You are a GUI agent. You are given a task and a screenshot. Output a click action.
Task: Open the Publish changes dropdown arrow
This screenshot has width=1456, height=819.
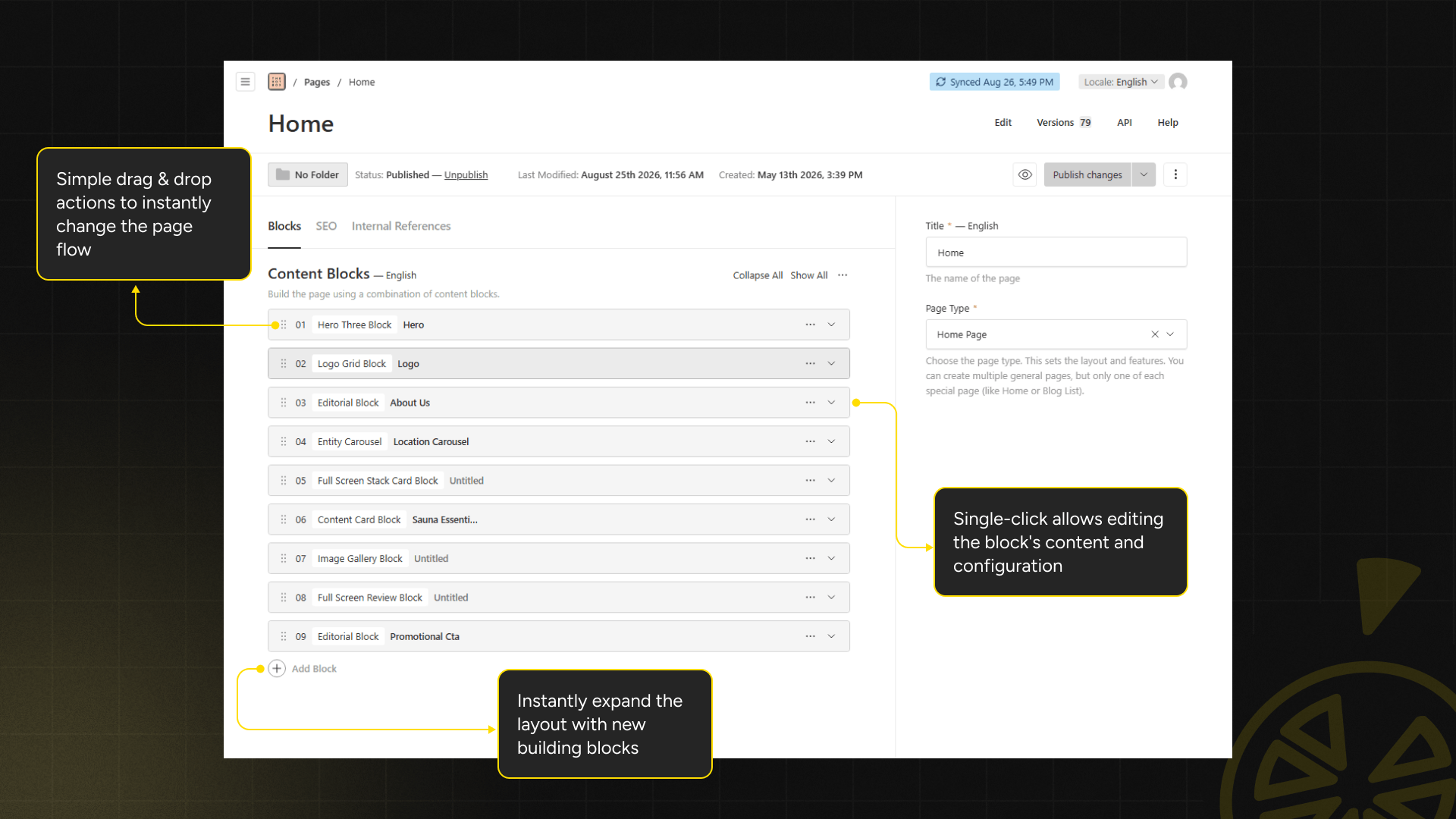1144,174
